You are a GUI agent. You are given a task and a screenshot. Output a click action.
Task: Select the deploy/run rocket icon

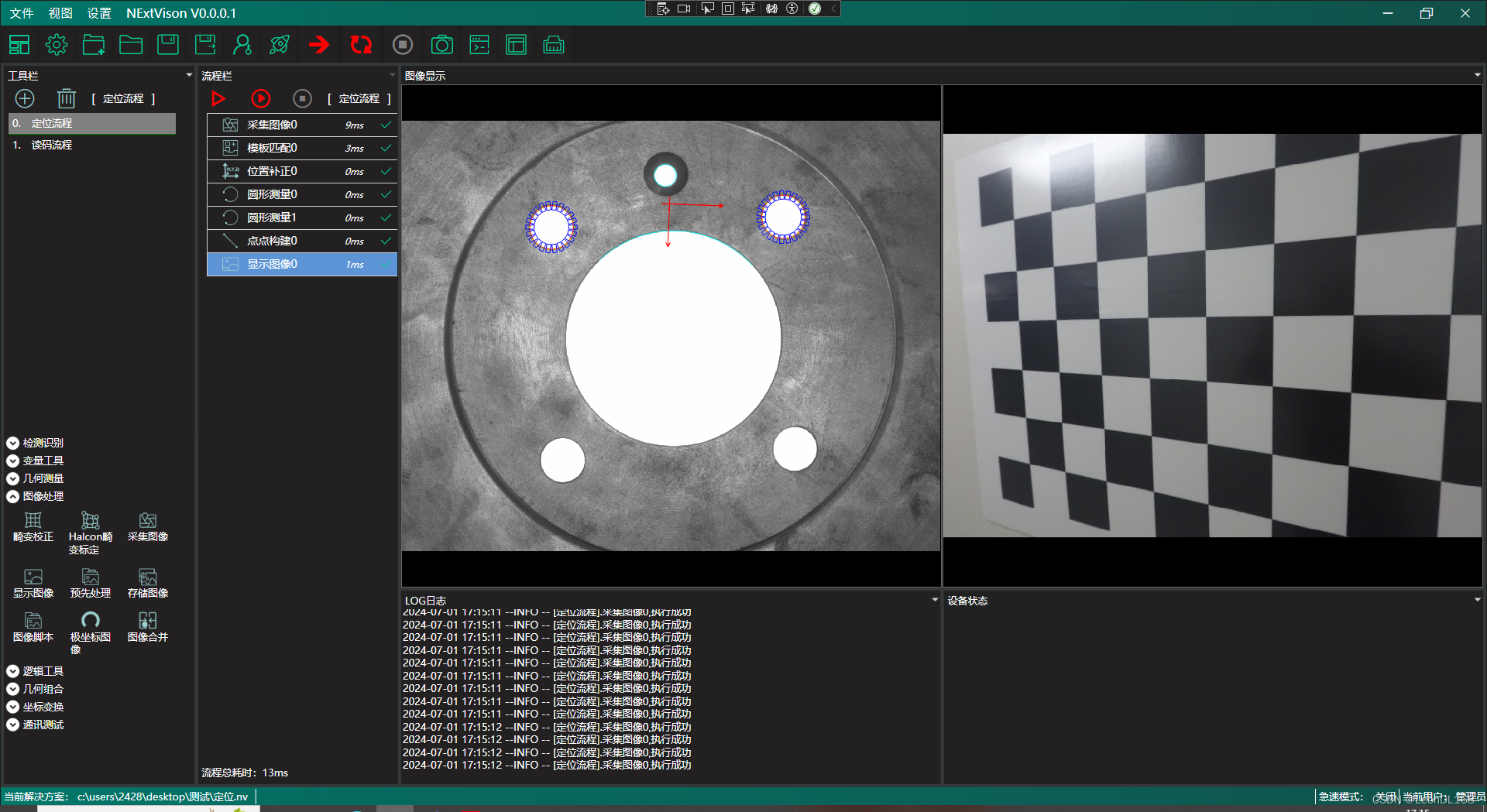(x=280, y=44)
